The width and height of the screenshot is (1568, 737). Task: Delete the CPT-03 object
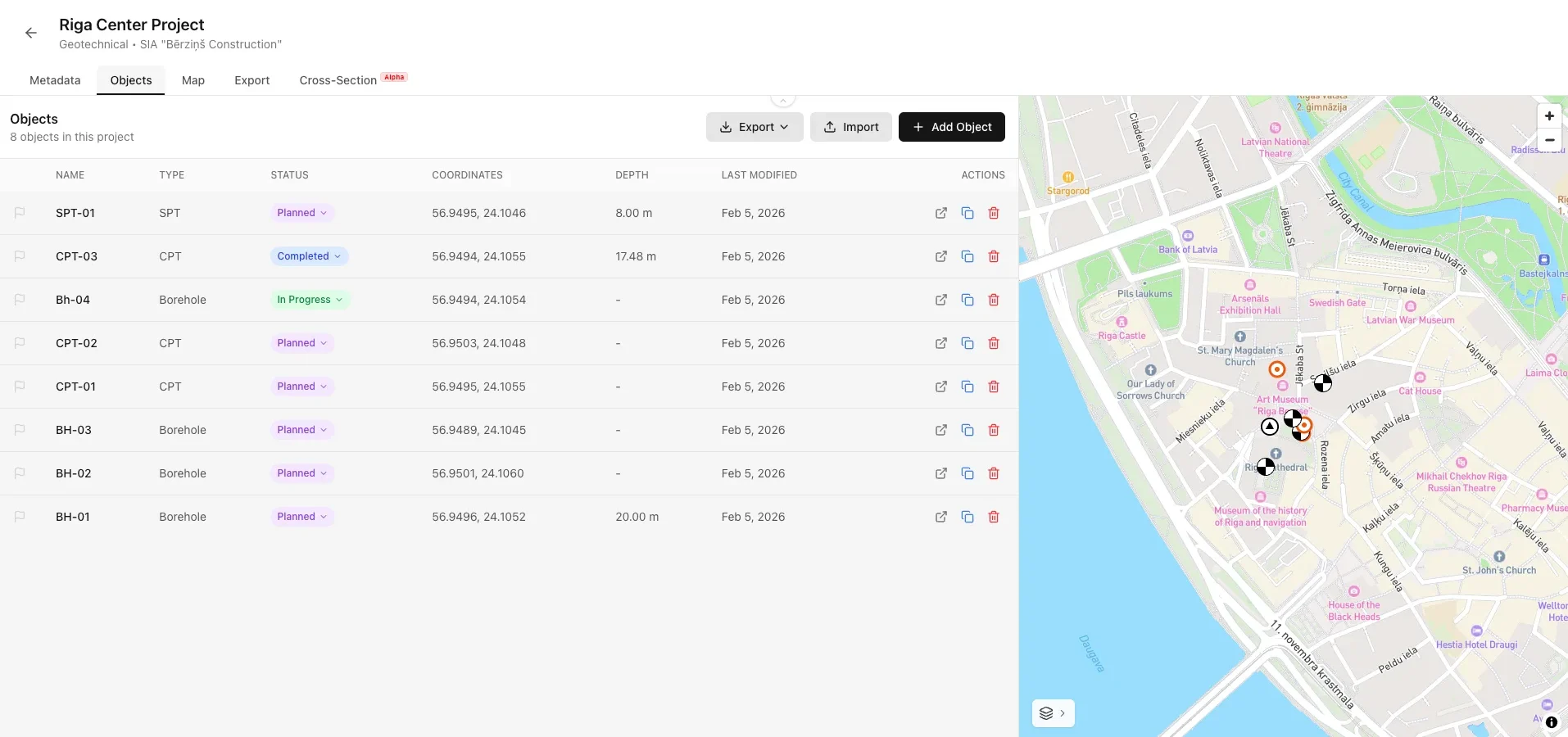pos(994,256)
